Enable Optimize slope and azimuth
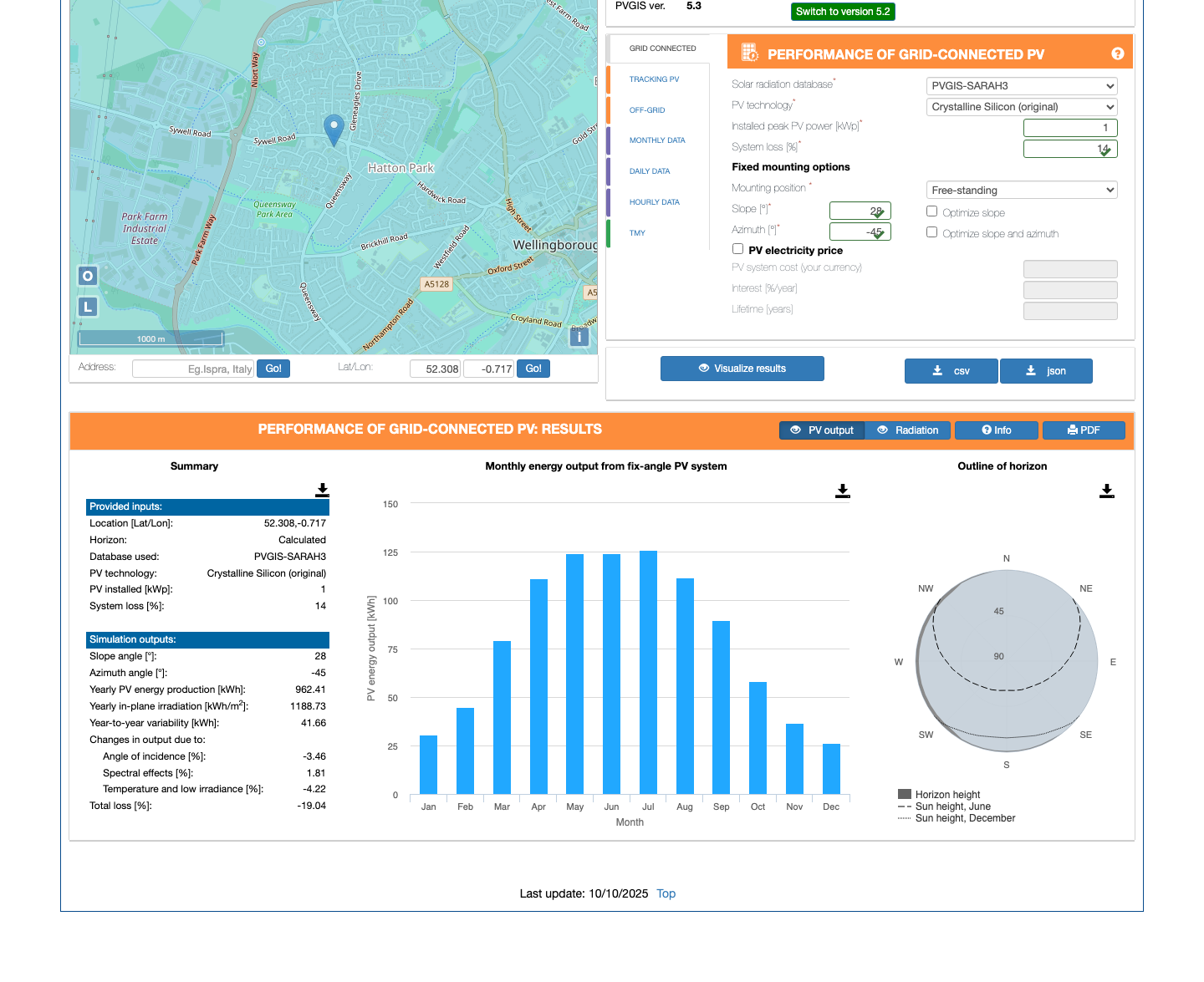The height and width of the screenshot is (982, 1204). pyautogui.click(x=931, y=232)
